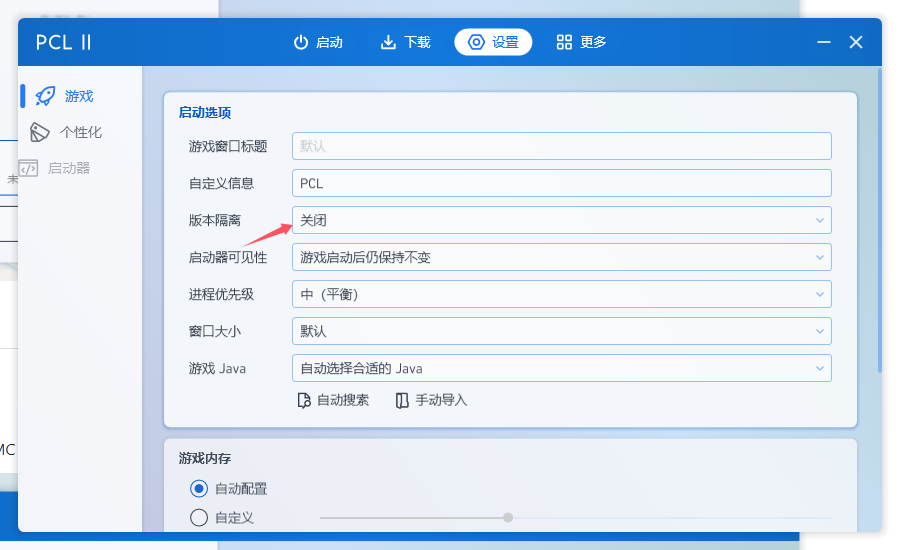Click the 游戏窗口标题 input field
This screenshot has width=900, height=550.
(561, 146)
